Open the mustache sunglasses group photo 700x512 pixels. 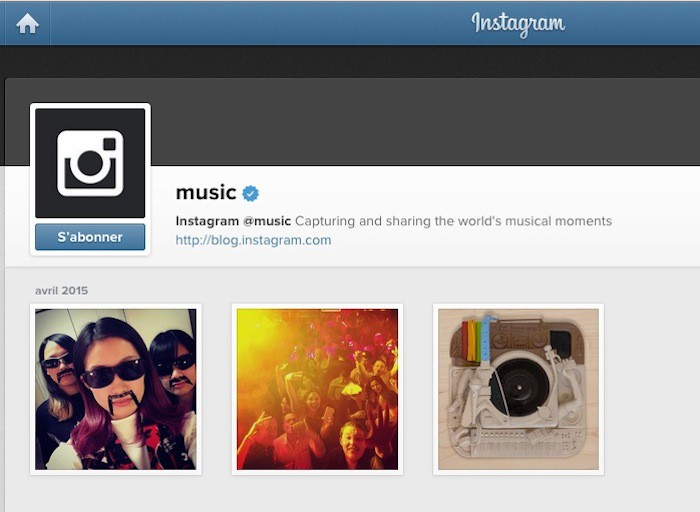116,389
